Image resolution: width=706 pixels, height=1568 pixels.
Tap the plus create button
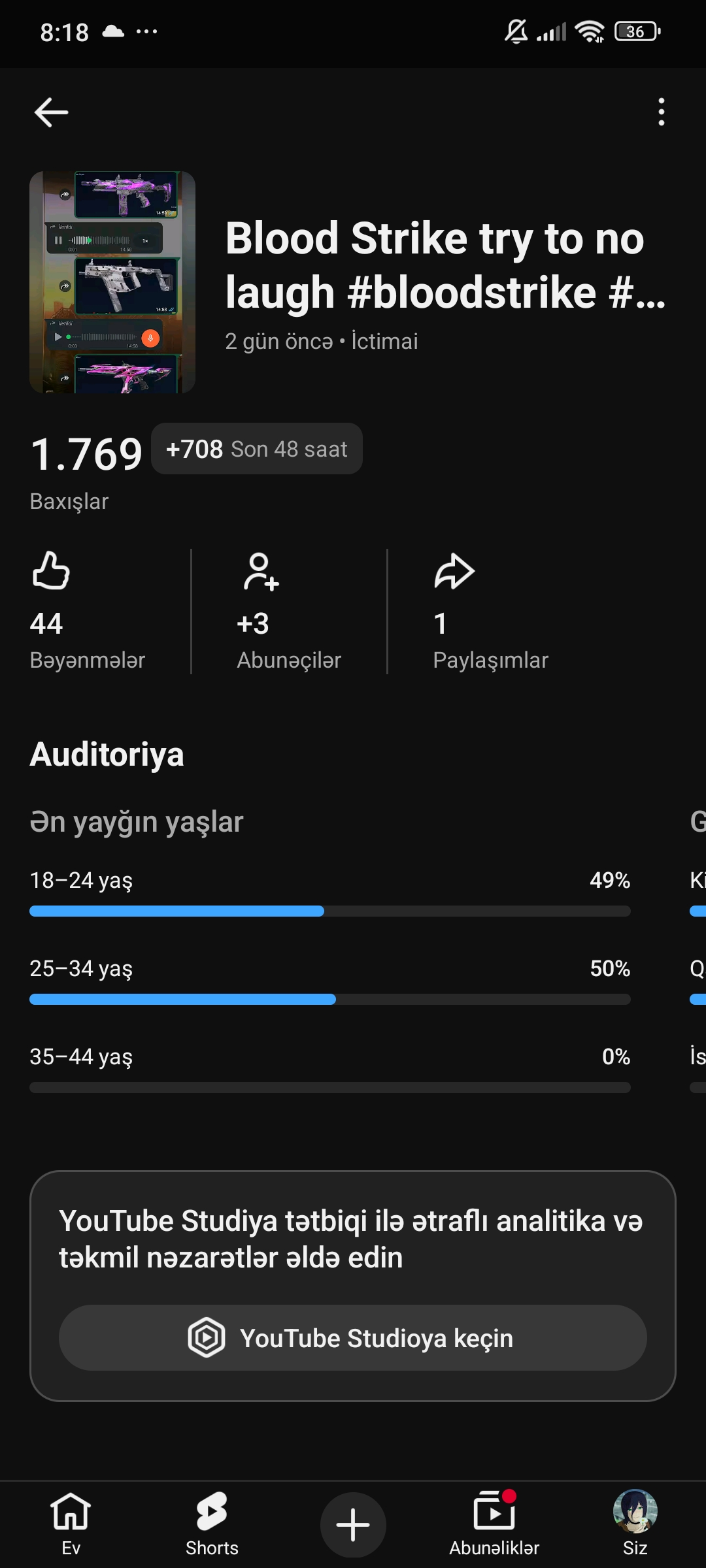[x=353, y=1525]
